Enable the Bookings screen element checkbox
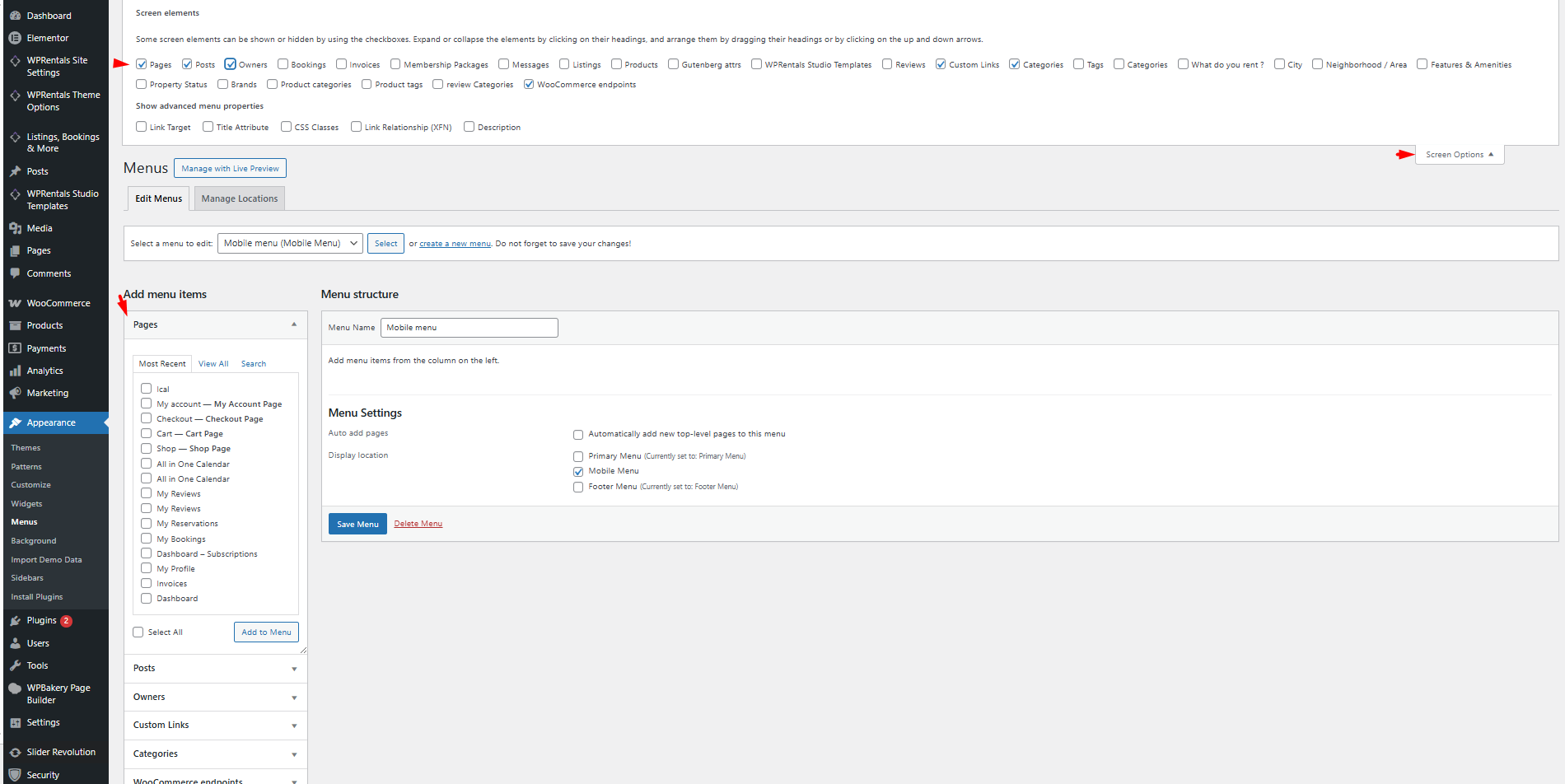 point(283,64)
